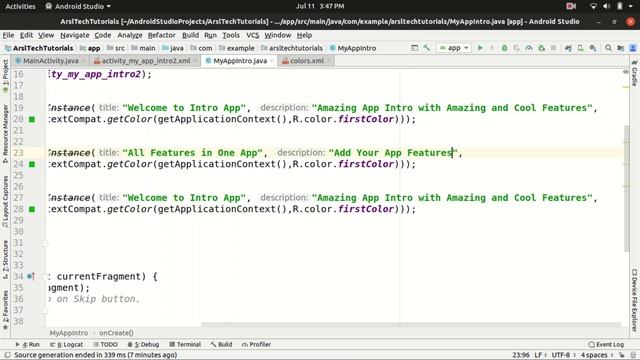
Task: Switch to activity_my_app_intro2.xml tab
Action: [145, 61]
